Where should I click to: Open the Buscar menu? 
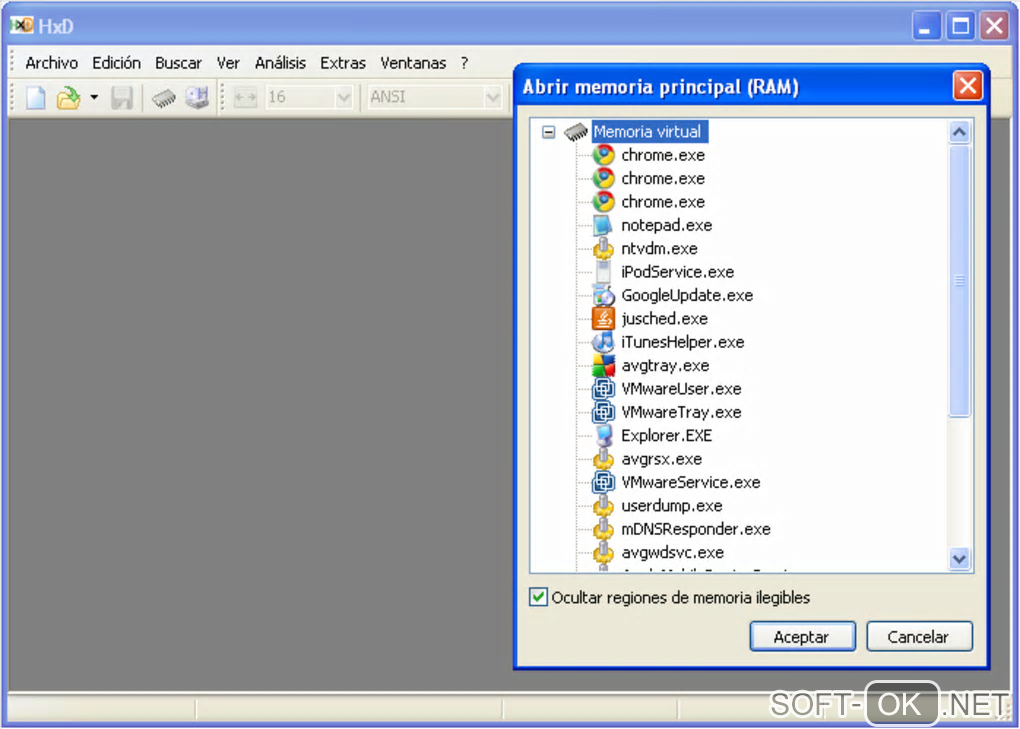coord(178,63)
